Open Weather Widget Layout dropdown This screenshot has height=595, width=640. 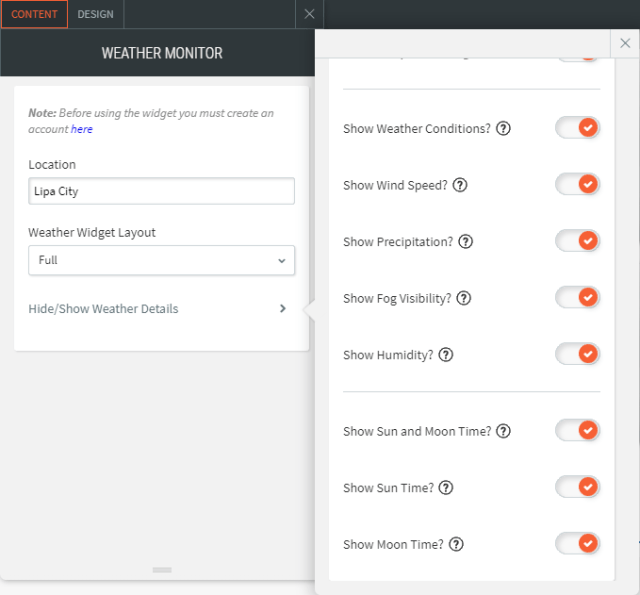[161, 260]
